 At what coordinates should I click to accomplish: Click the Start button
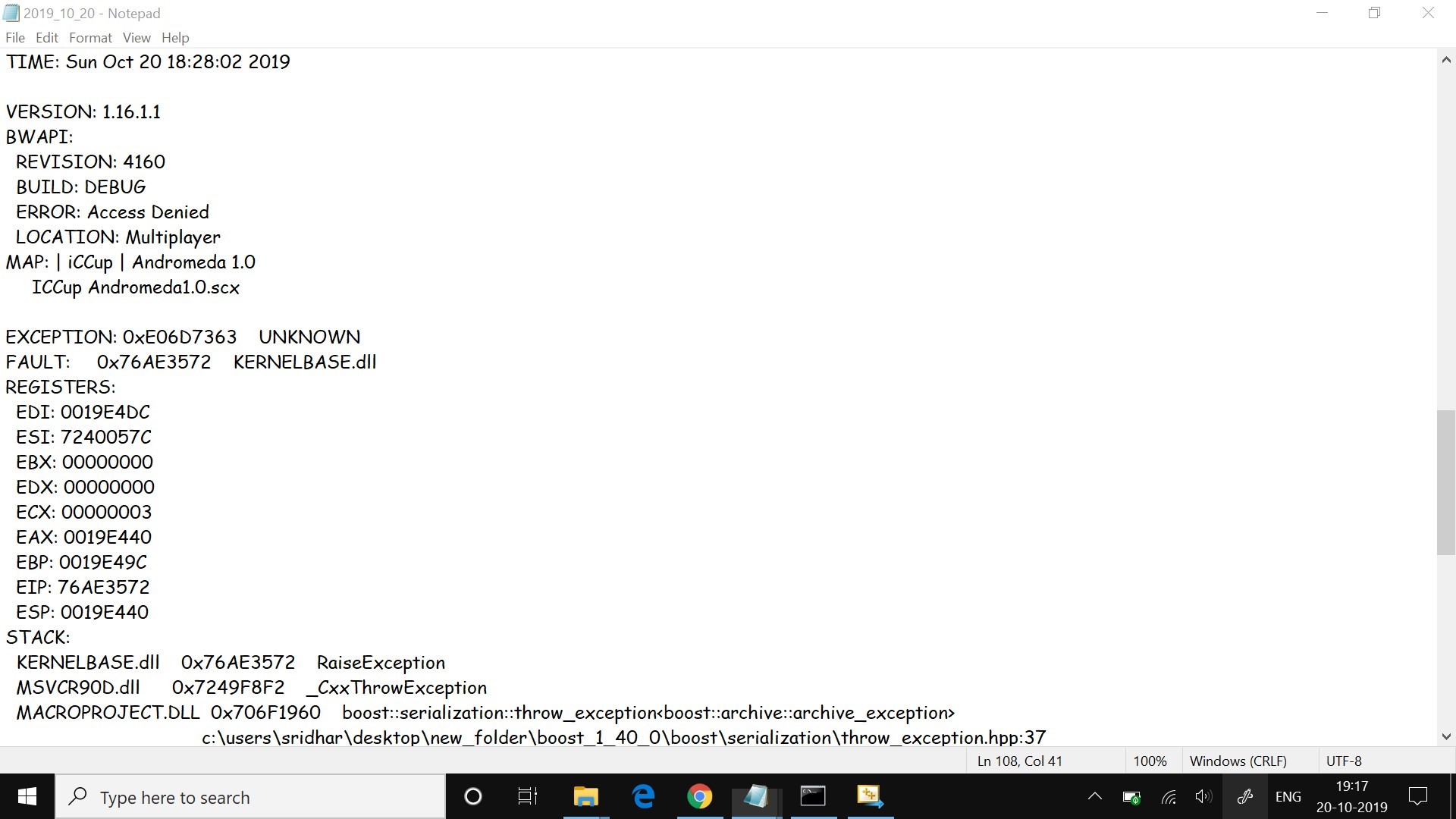26,796
